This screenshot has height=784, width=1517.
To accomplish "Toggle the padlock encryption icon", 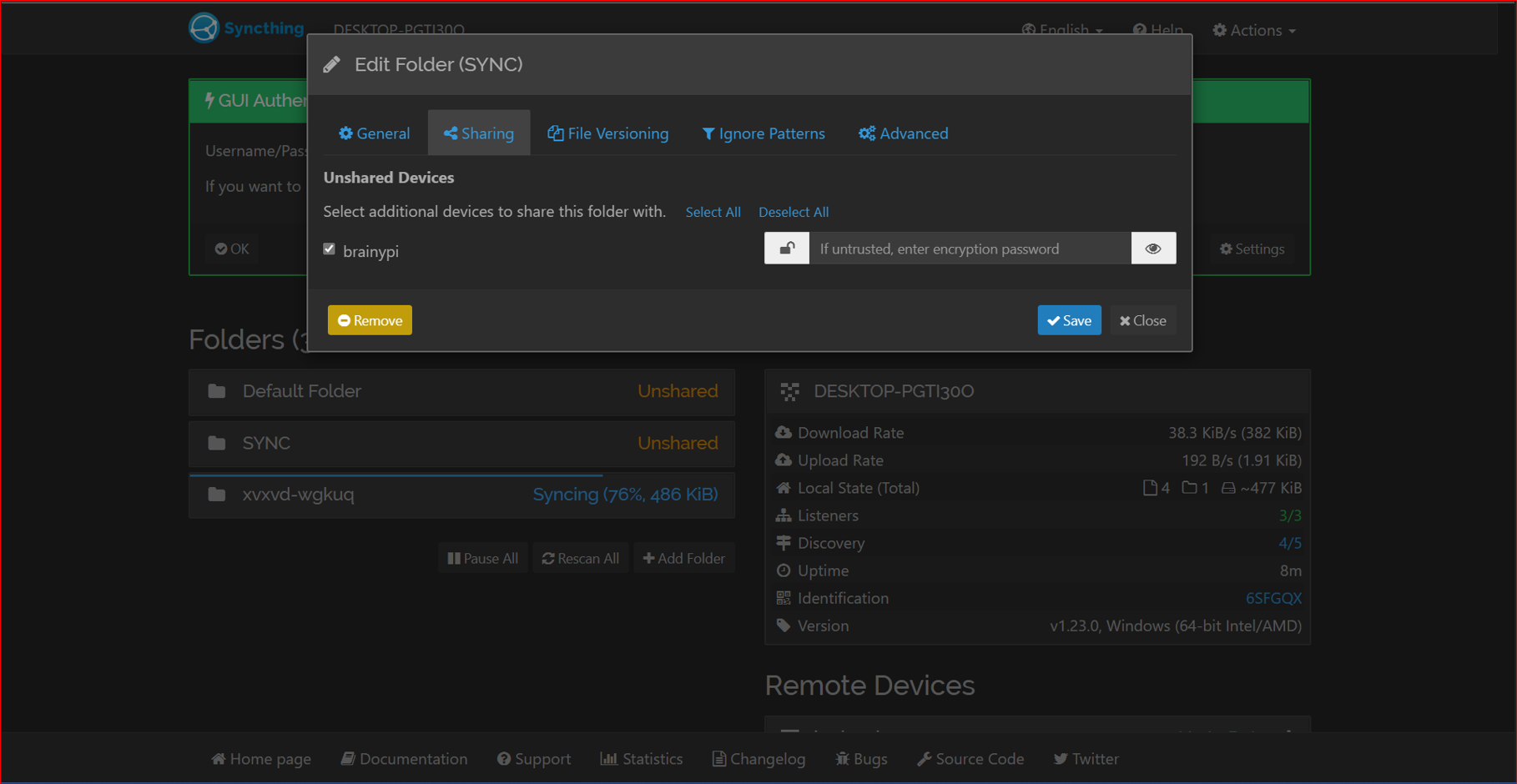I will (785, 248).
